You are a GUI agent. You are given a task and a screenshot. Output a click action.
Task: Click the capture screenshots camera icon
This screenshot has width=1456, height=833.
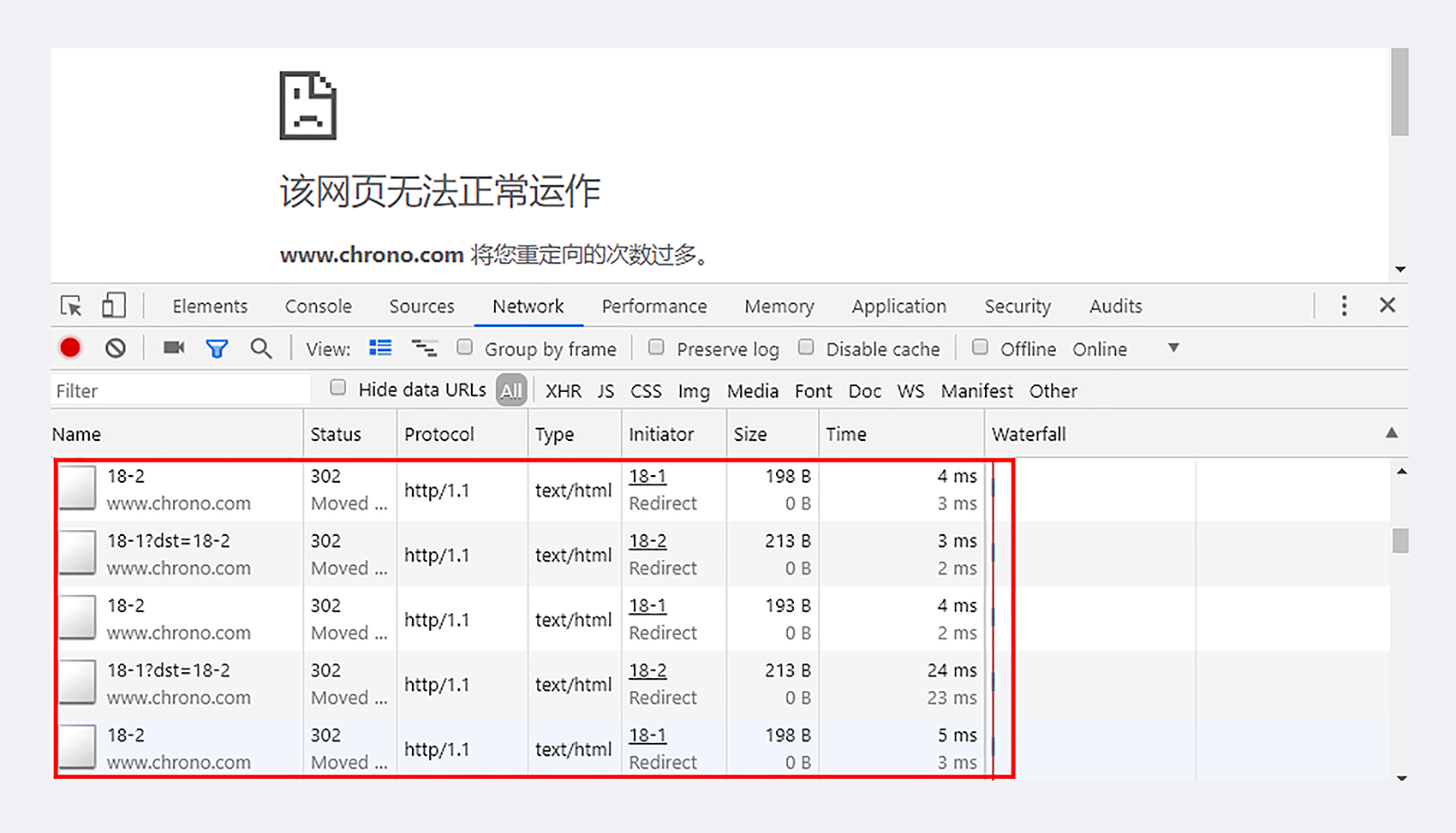tap(174, 348)
